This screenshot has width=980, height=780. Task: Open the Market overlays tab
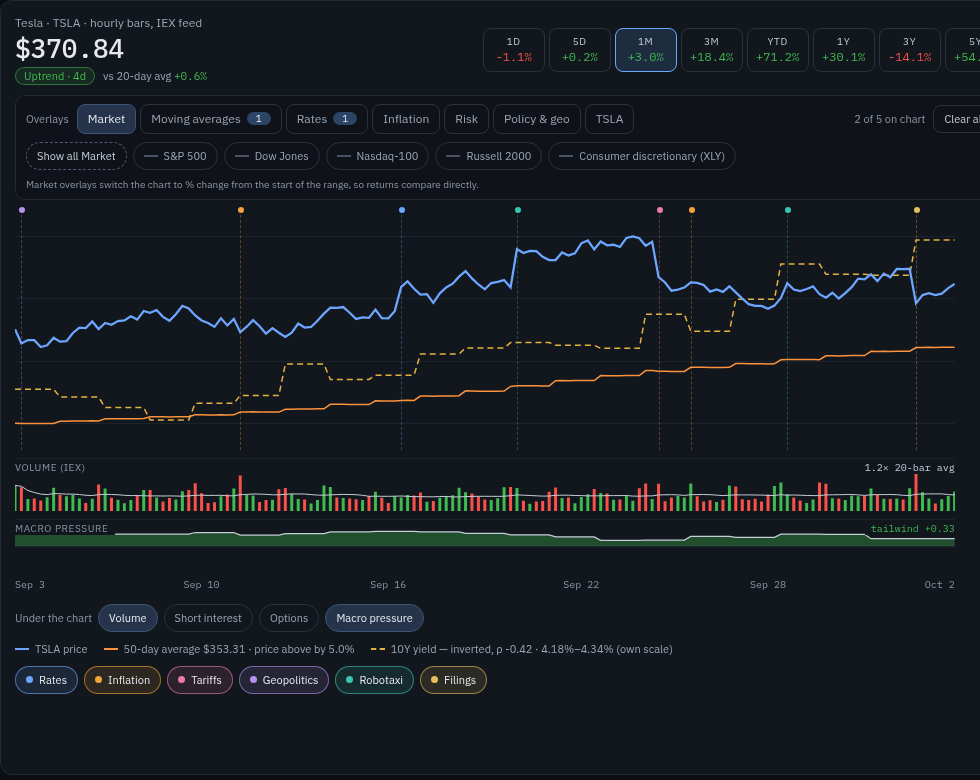pyautogui.click(x=106, y=119)
